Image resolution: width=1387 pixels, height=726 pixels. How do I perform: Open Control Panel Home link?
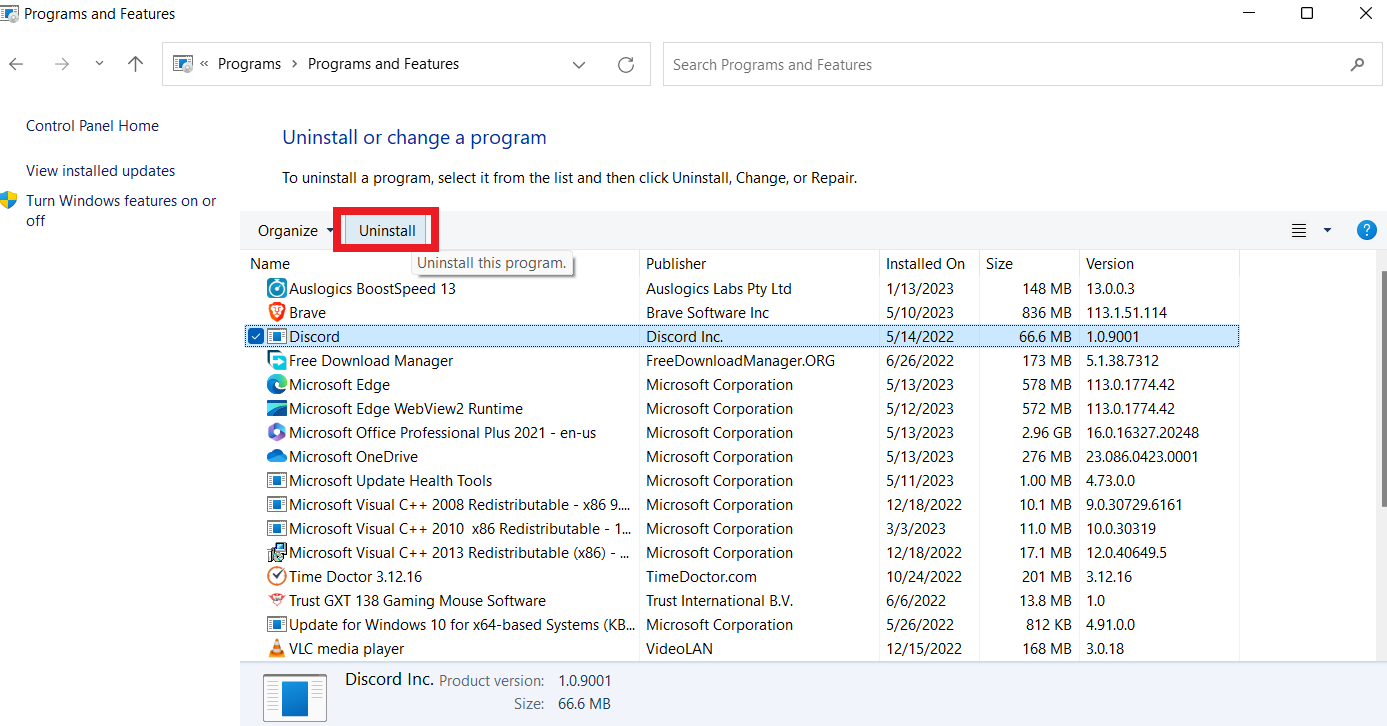pyautogui.click(x=92, y=126)
